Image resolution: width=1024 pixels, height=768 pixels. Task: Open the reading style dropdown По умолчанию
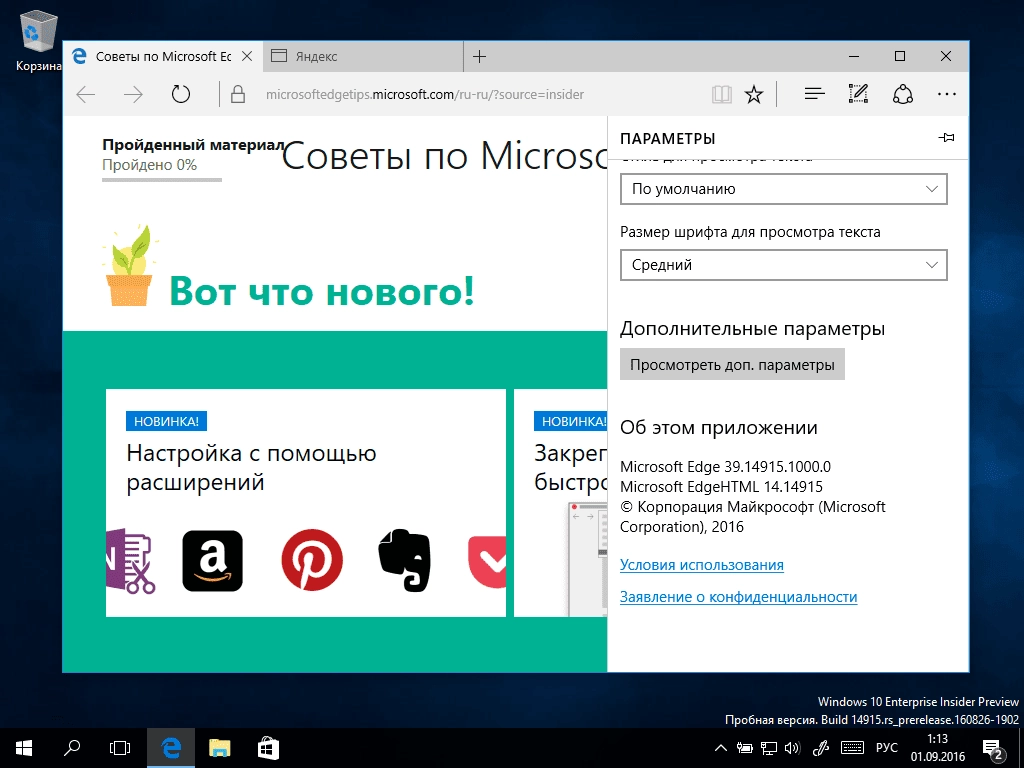[784, 189]
